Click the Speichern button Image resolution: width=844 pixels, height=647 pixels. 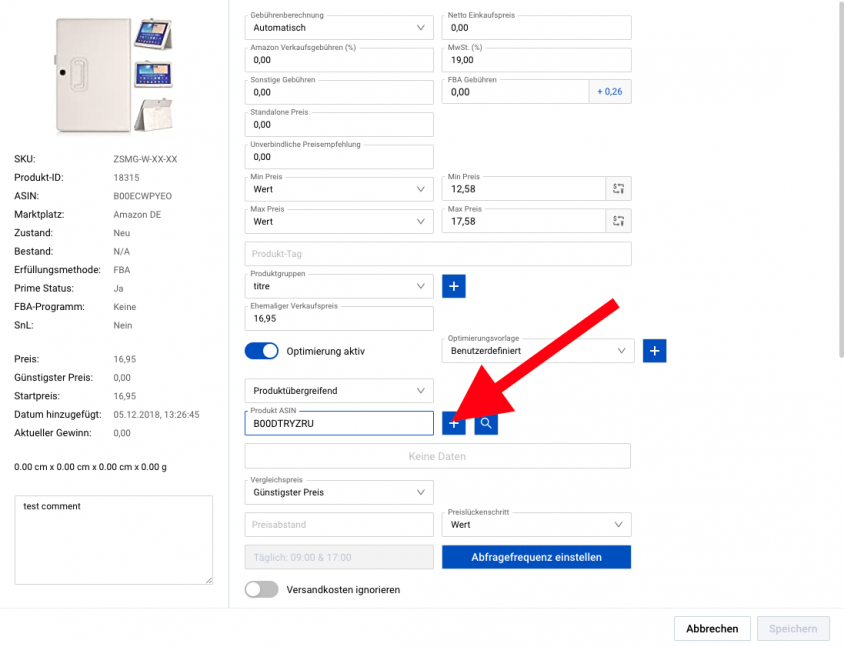793,629
